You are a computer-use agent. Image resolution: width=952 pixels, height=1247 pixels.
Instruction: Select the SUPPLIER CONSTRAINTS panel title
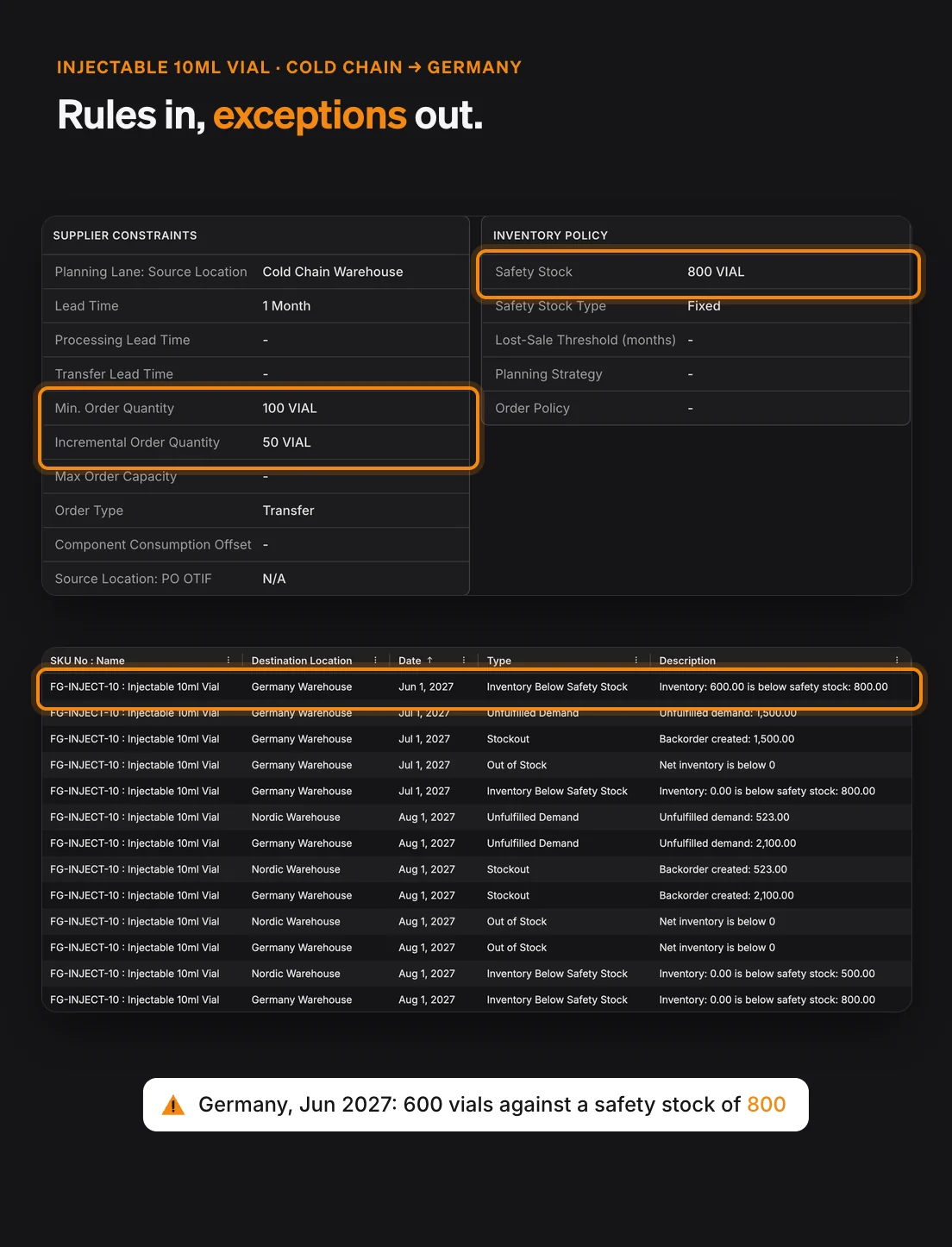click(125, 235)
